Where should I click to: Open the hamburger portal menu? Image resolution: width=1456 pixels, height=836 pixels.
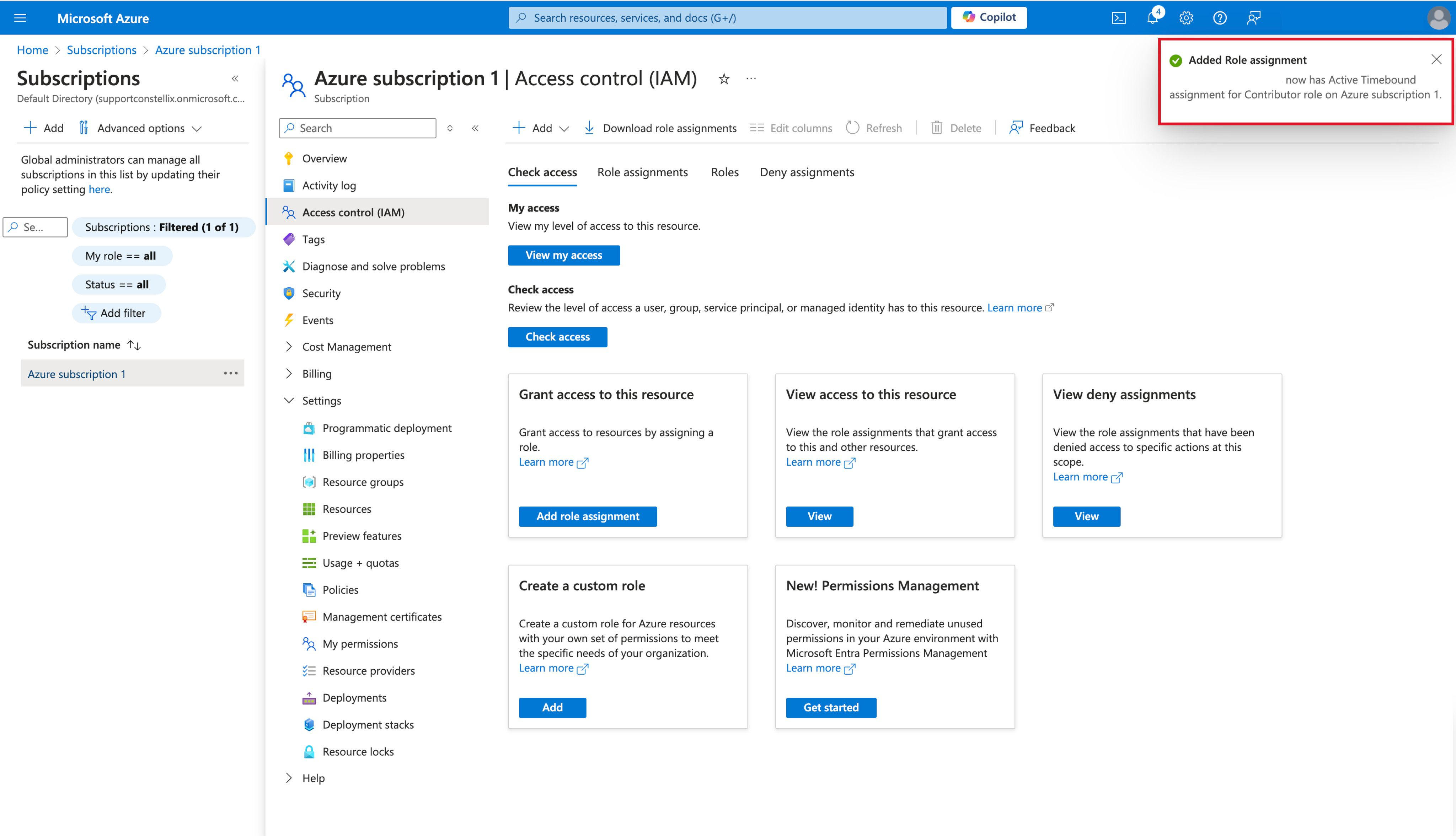[x=20, y=18]
